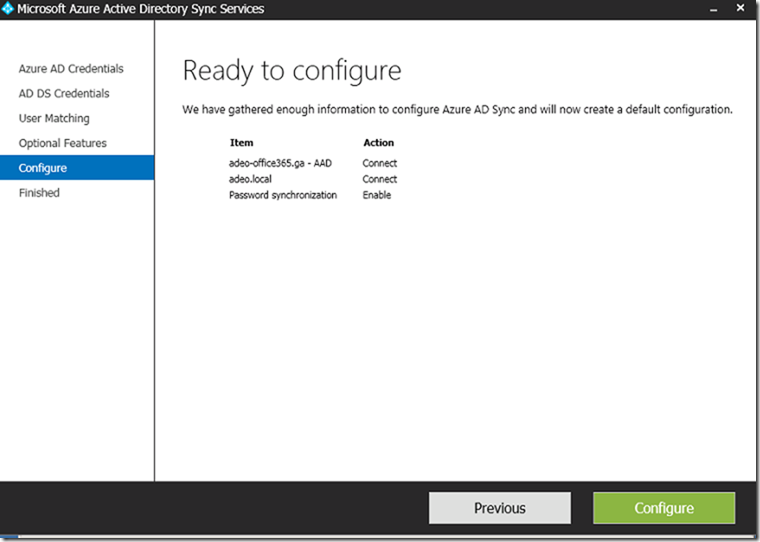Open the Optional Features step
Image resolution: width=760 pixels, height=542 pixels.
click(x=63, y=143)
